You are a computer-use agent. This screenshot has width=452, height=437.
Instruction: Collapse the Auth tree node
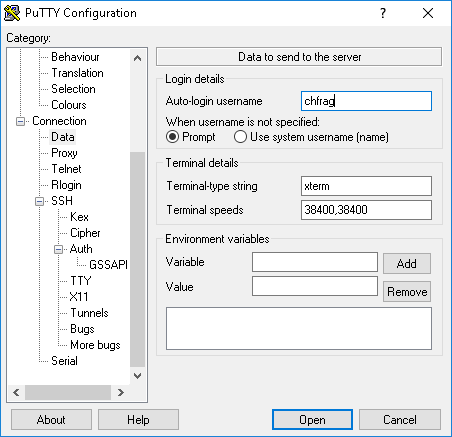tap(58, 249)
